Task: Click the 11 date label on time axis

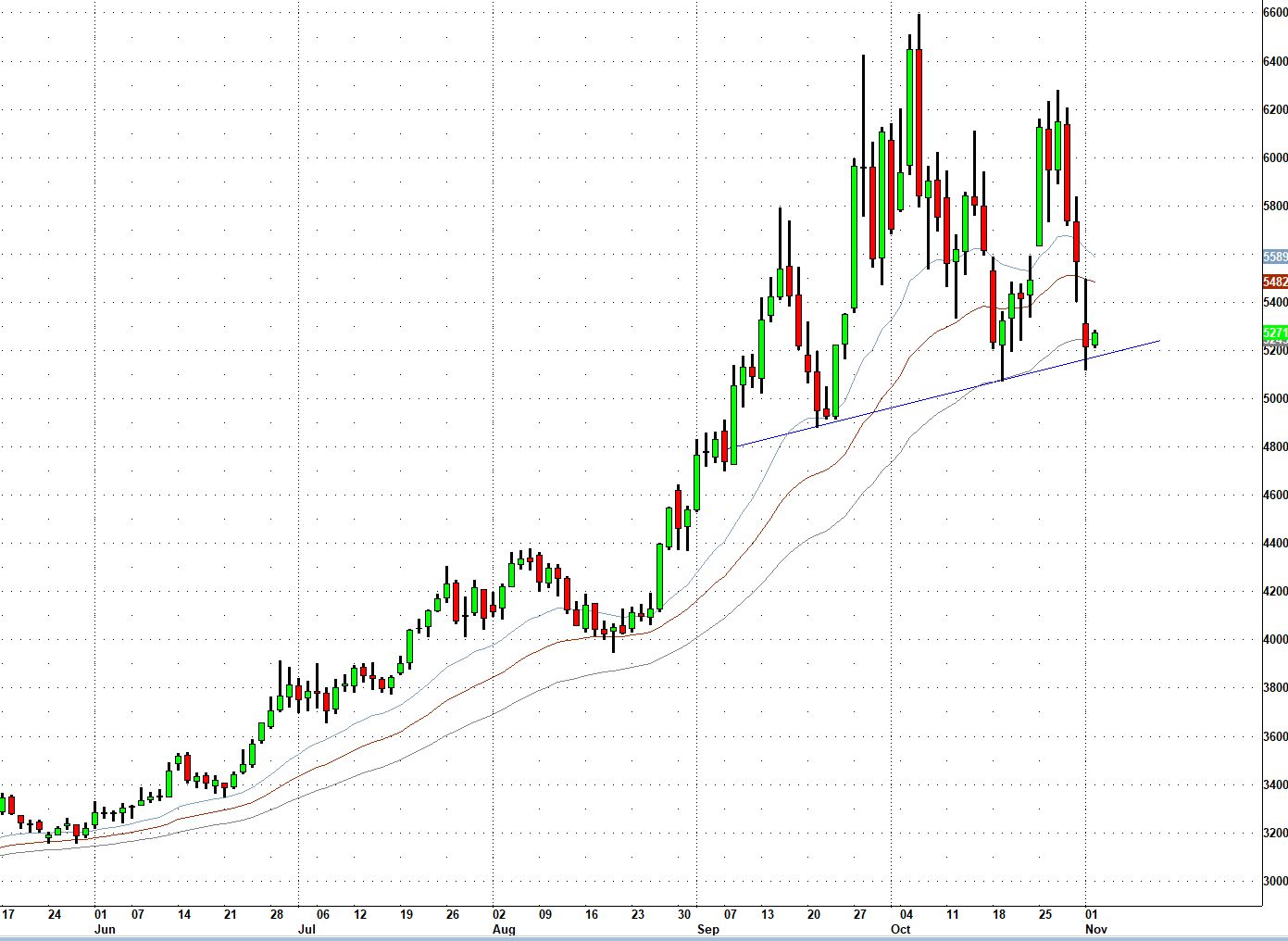Action: [953, 915]
